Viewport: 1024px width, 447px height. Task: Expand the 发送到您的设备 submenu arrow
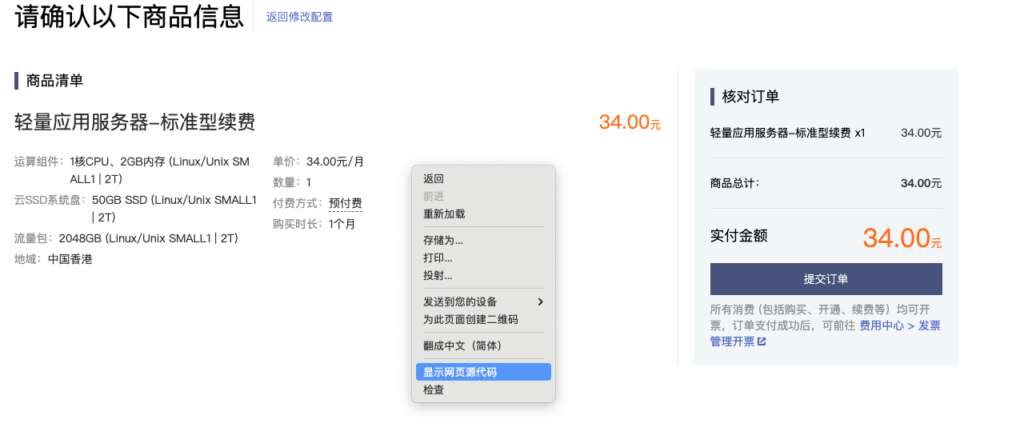[541, 302]
